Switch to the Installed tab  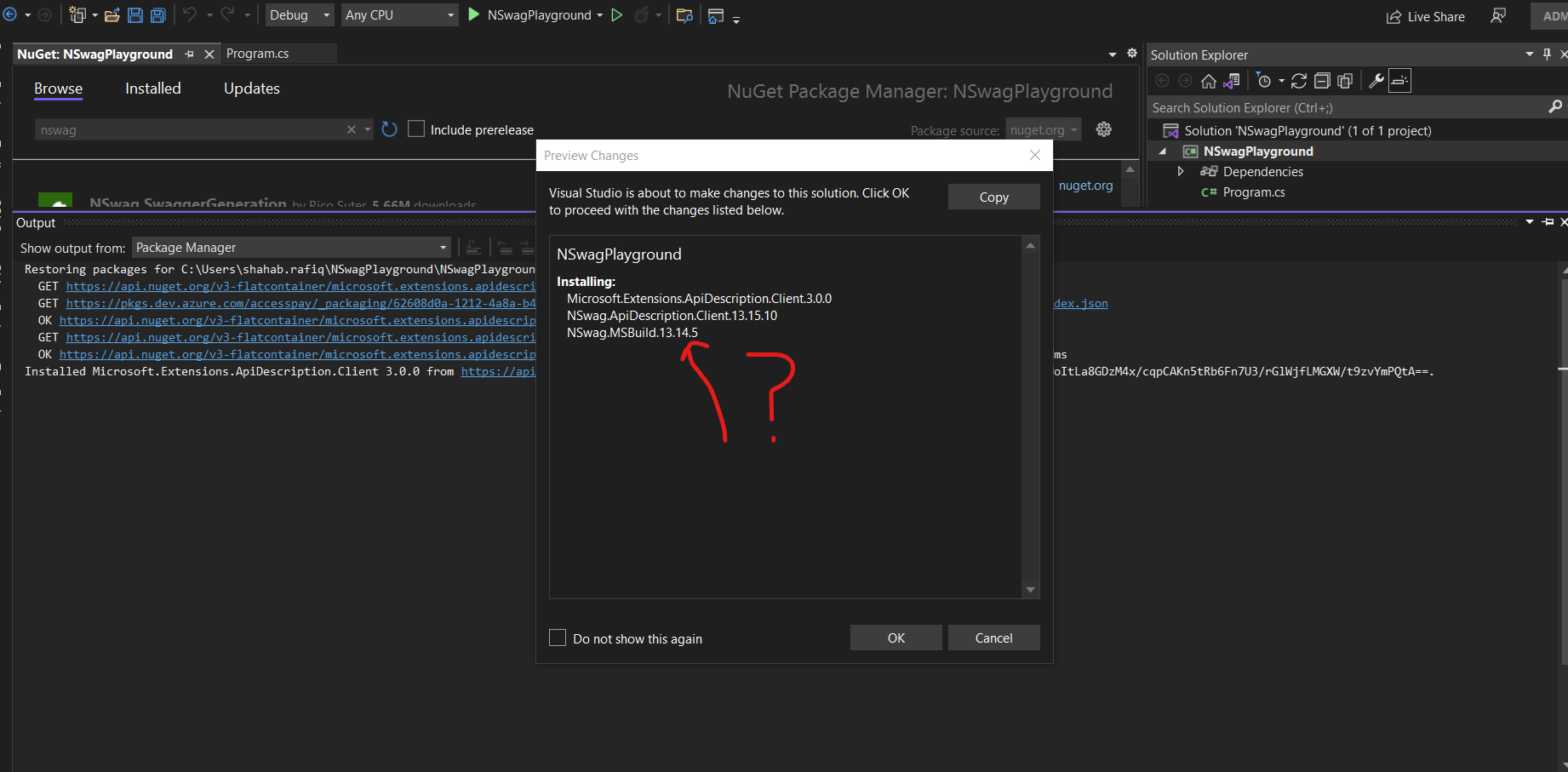[x=153, y=89]
